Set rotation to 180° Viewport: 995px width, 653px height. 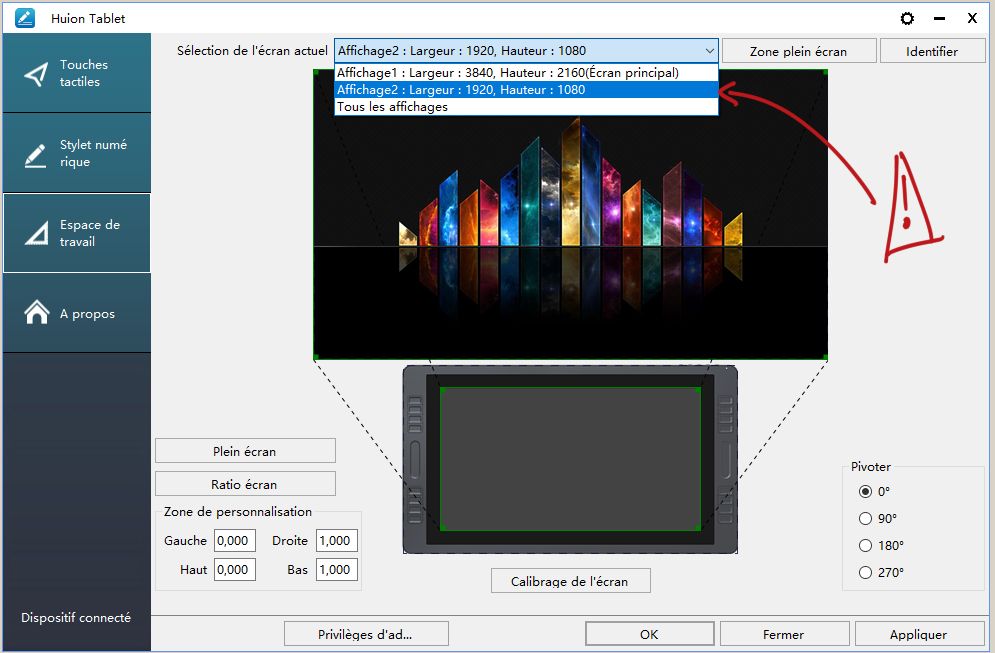pyautogui.click(x=866, y=545)
